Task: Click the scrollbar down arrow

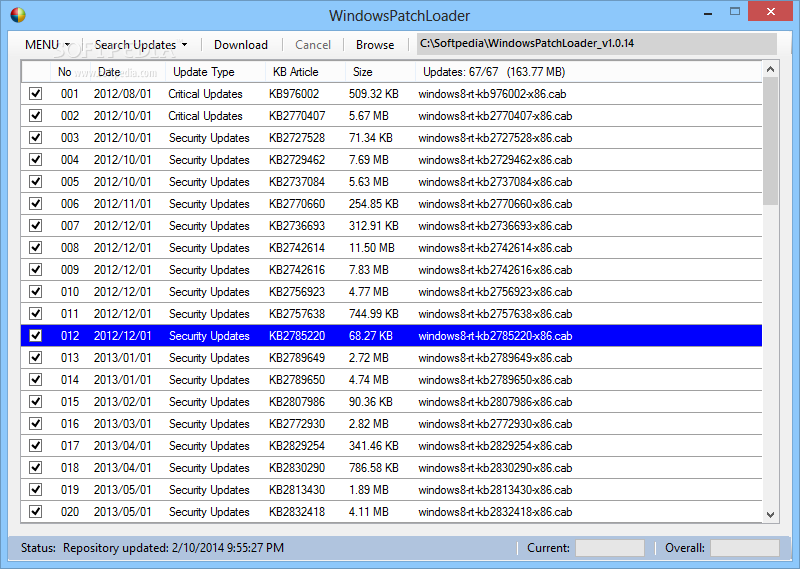Action: pos(770,515)
